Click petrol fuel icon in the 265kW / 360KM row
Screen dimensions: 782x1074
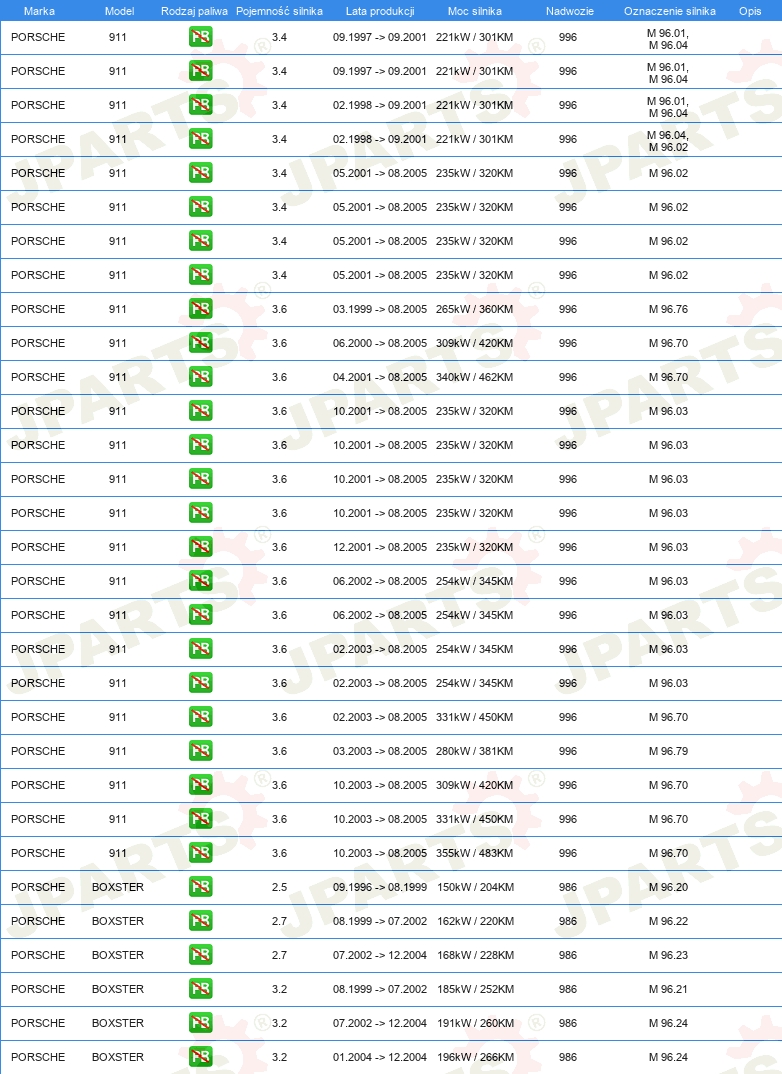pos(201,309)
